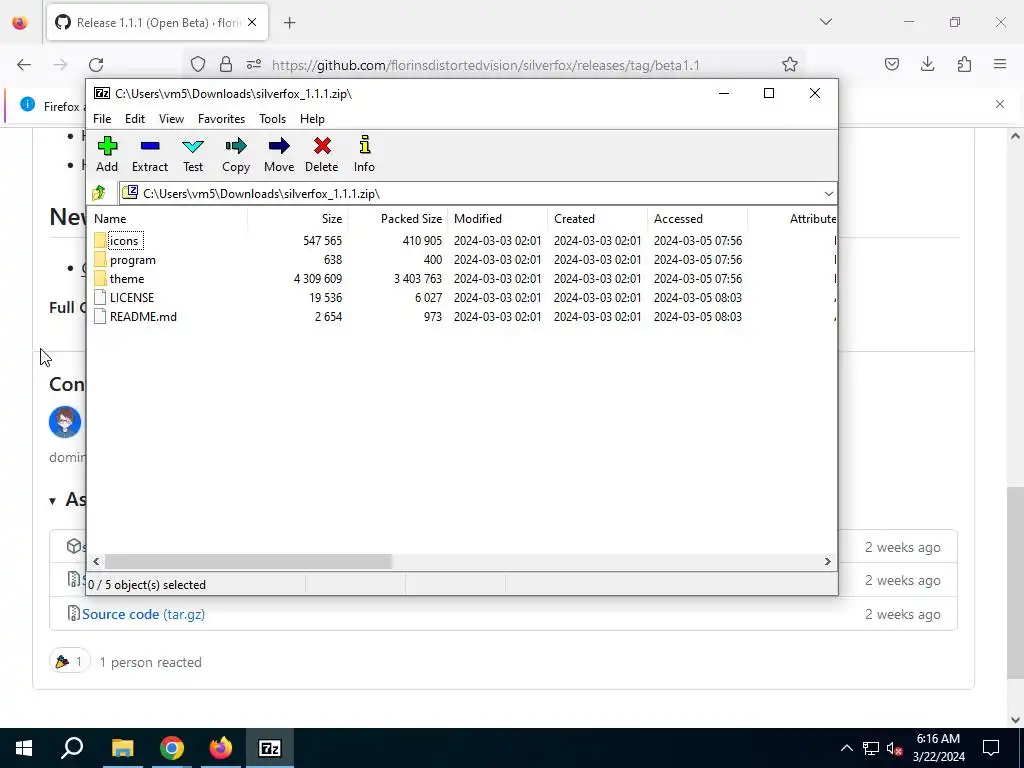
Task: Expand the 7-Zip address path dropdown
Action: (x=828, y=194)
